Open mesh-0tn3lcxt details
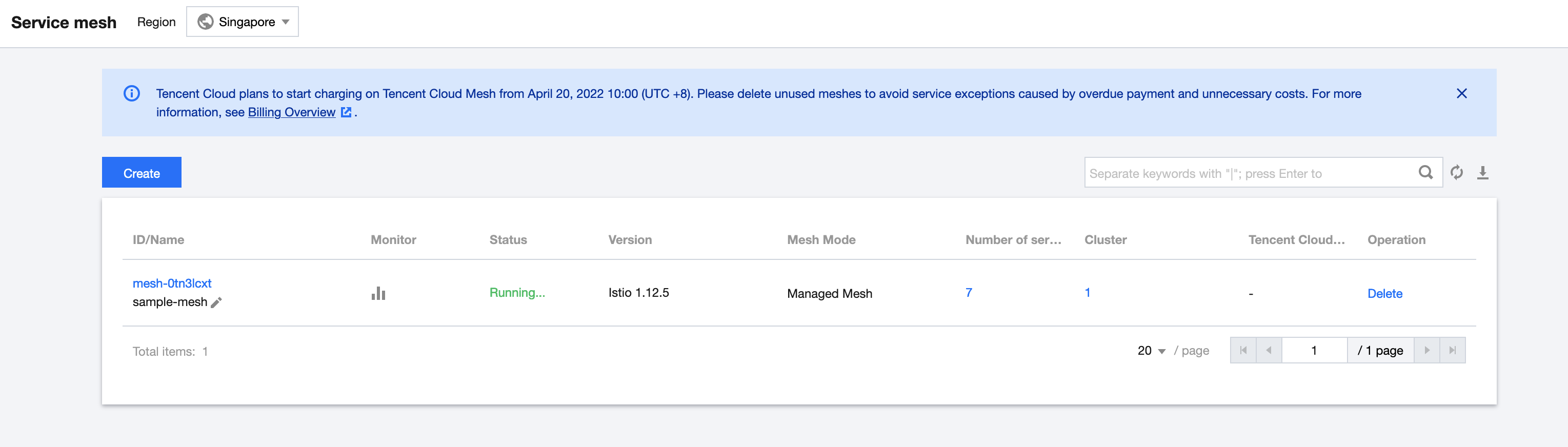The height and width of the screenshot is (447, 1568). pyautogui.click(x=172, y=283)
